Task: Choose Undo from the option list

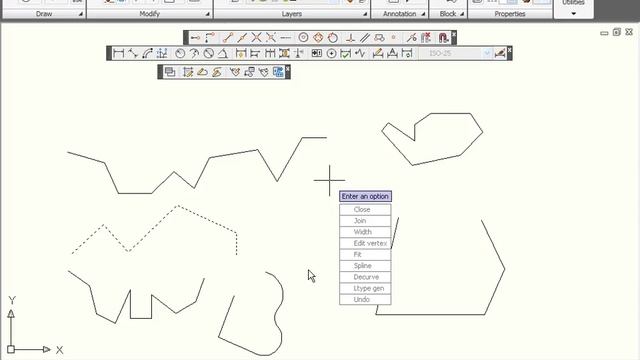Action: tap(365, 299)
